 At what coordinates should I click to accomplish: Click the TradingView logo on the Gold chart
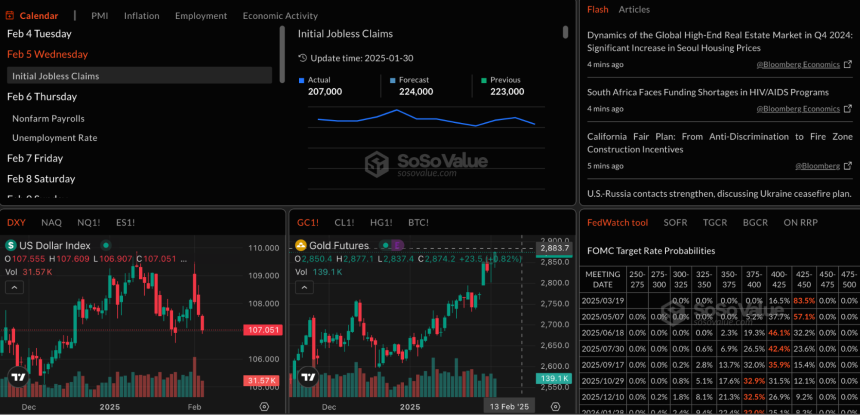pos(308,377)
